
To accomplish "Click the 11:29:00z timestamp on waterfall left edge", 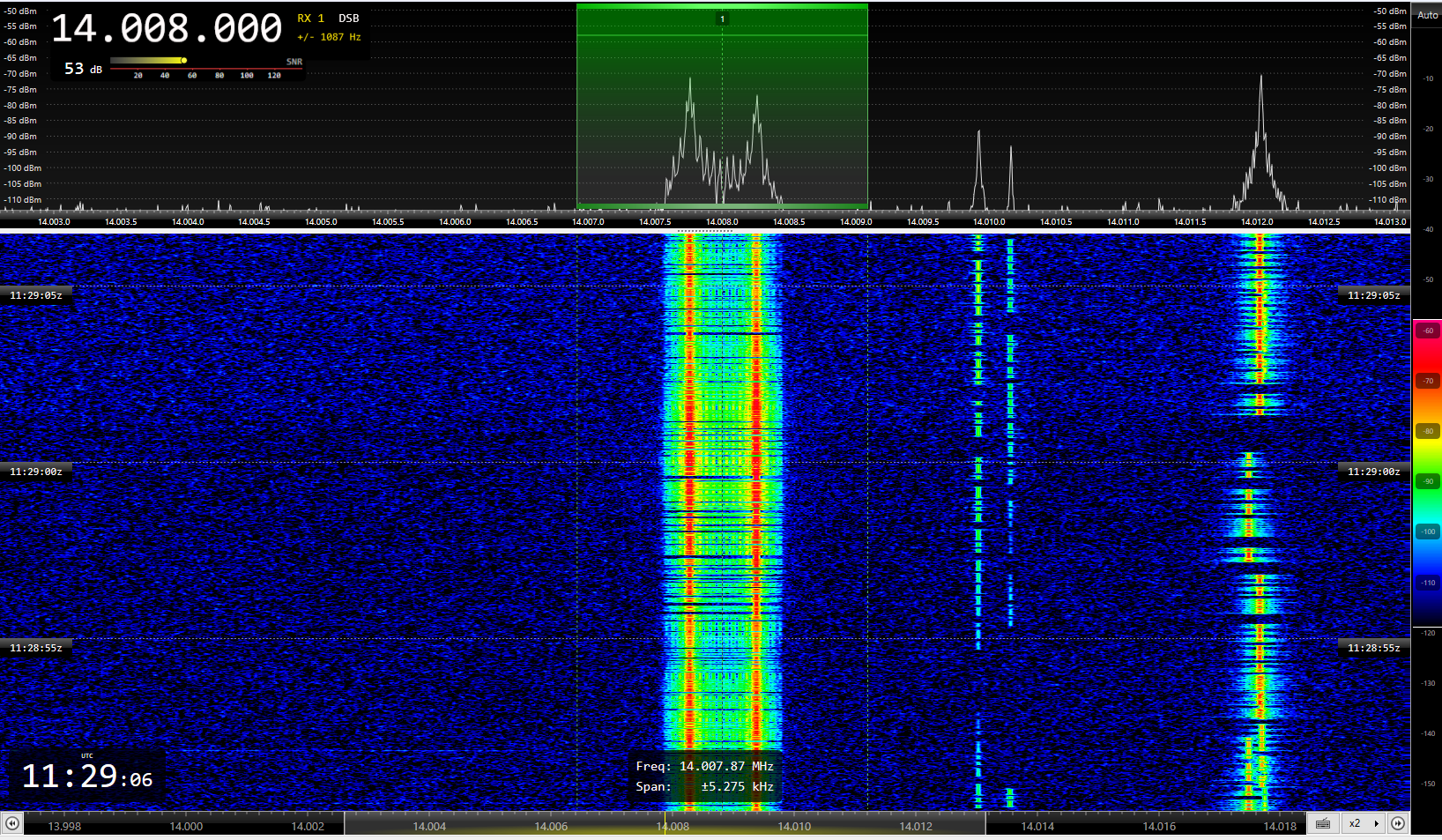I will click(36, 472).
